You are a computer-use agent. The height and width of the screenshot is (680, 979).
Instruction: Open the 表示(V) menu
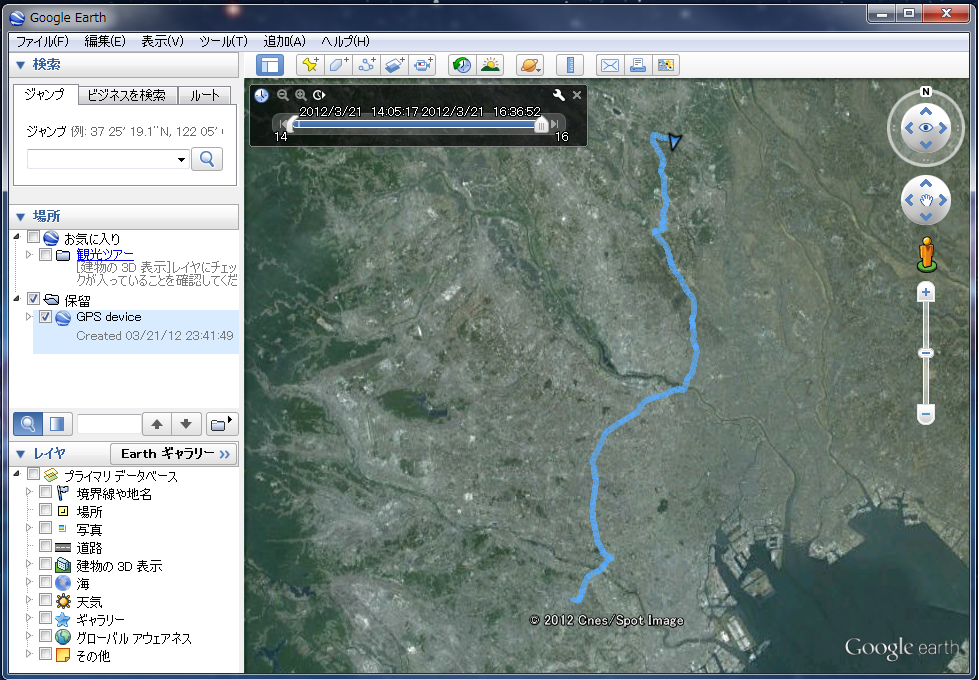point(162,41)
